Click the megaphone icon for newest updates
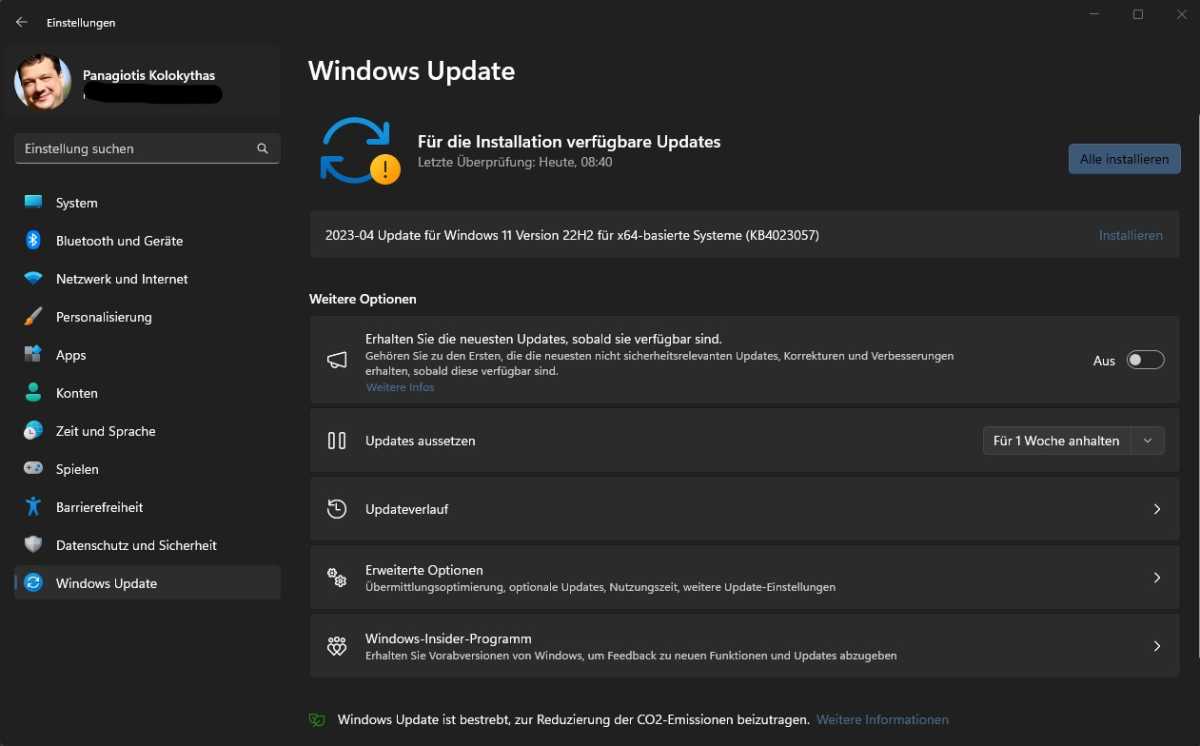1200x746 pixels. (337, 361)
